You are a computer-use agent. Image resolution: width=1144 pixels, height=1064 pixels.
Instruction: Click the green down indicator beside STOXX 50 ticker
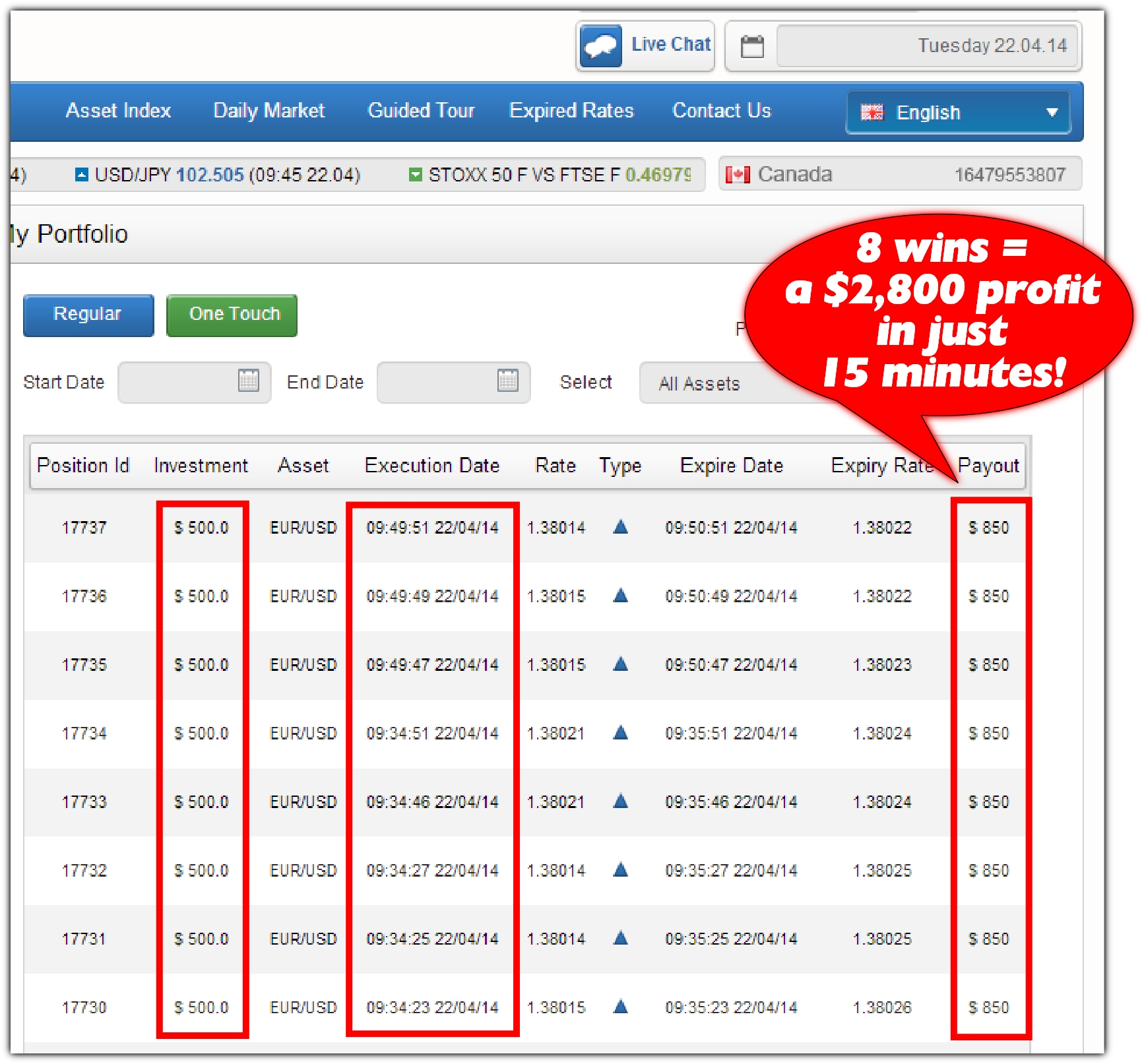tap(415, 174)
